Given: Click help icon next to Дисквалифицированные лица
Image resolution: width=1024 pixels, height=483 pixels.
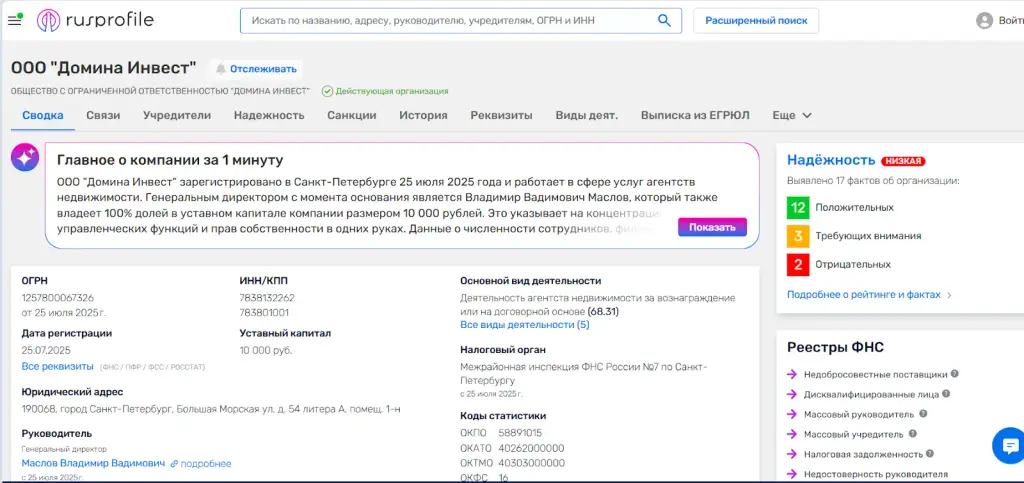Looking at the screenshot, I should pos(946,394).
